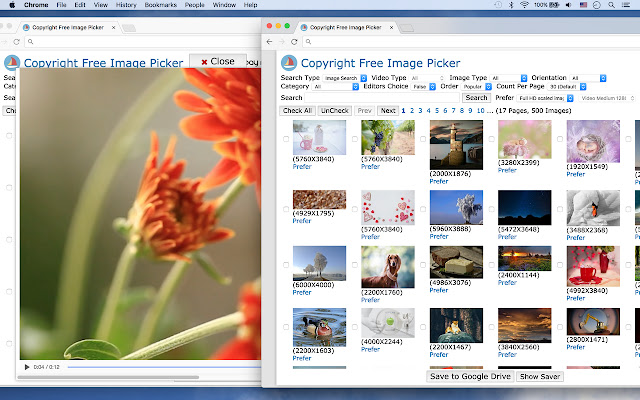Image resolution: width=640 pixels, height=400 pixels.
Task: Open the Editors Choice dropdown
Action: [423, 87]
